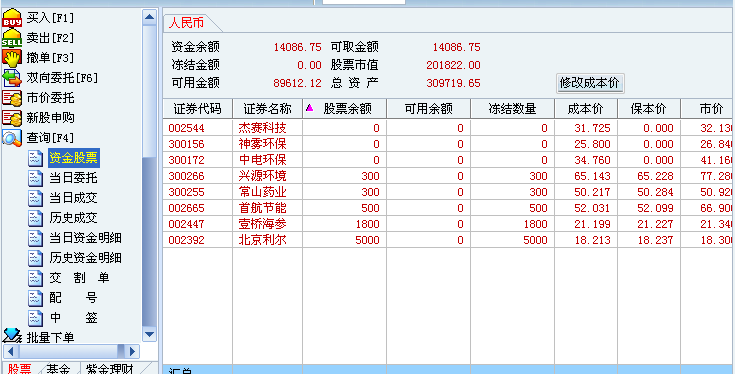The width and height of the screenshot is (735, 374).
Task: Sort by 冻结数量 column header
Action: coord(513,109)
